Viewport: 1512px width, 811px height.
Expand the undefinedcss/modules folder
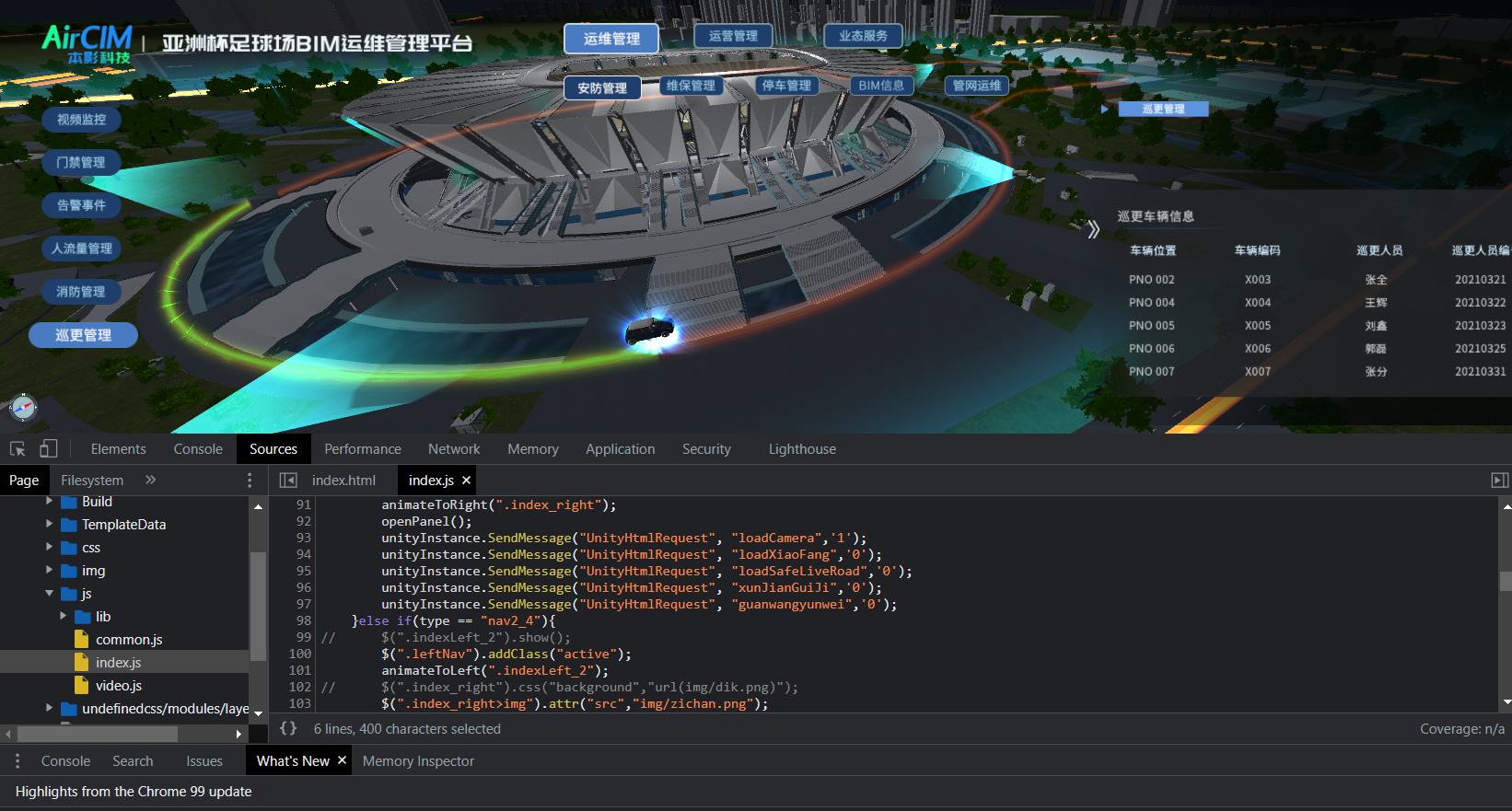[49, 709]
